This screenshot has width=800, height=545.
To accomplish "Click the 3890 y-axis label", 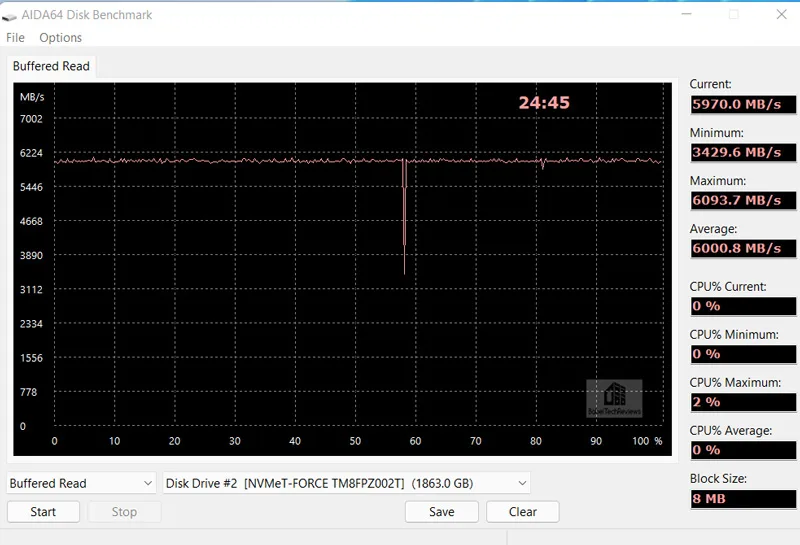I will tap(31, 256).
